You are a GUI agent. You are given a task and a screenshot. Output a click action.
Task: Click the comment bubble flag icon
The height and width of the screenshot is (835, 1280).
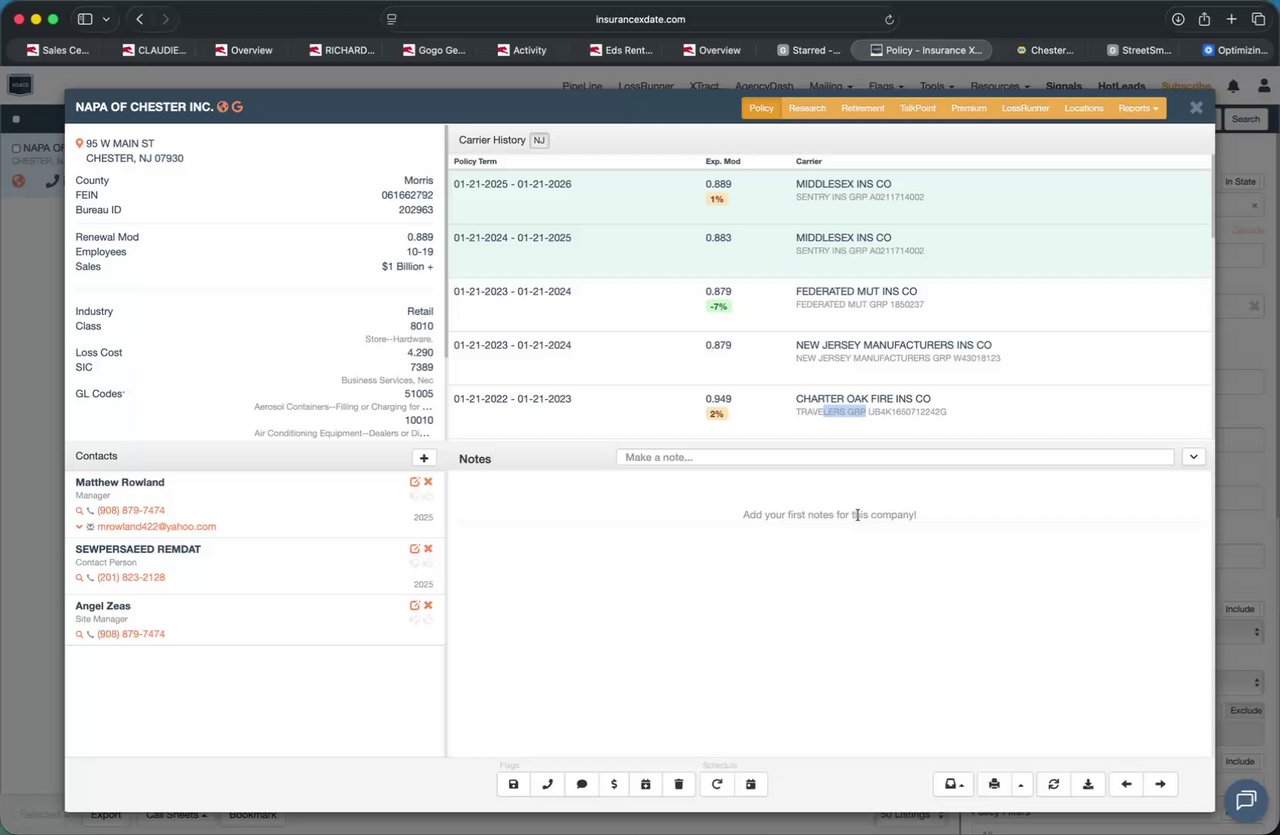[x=581, y=784]
